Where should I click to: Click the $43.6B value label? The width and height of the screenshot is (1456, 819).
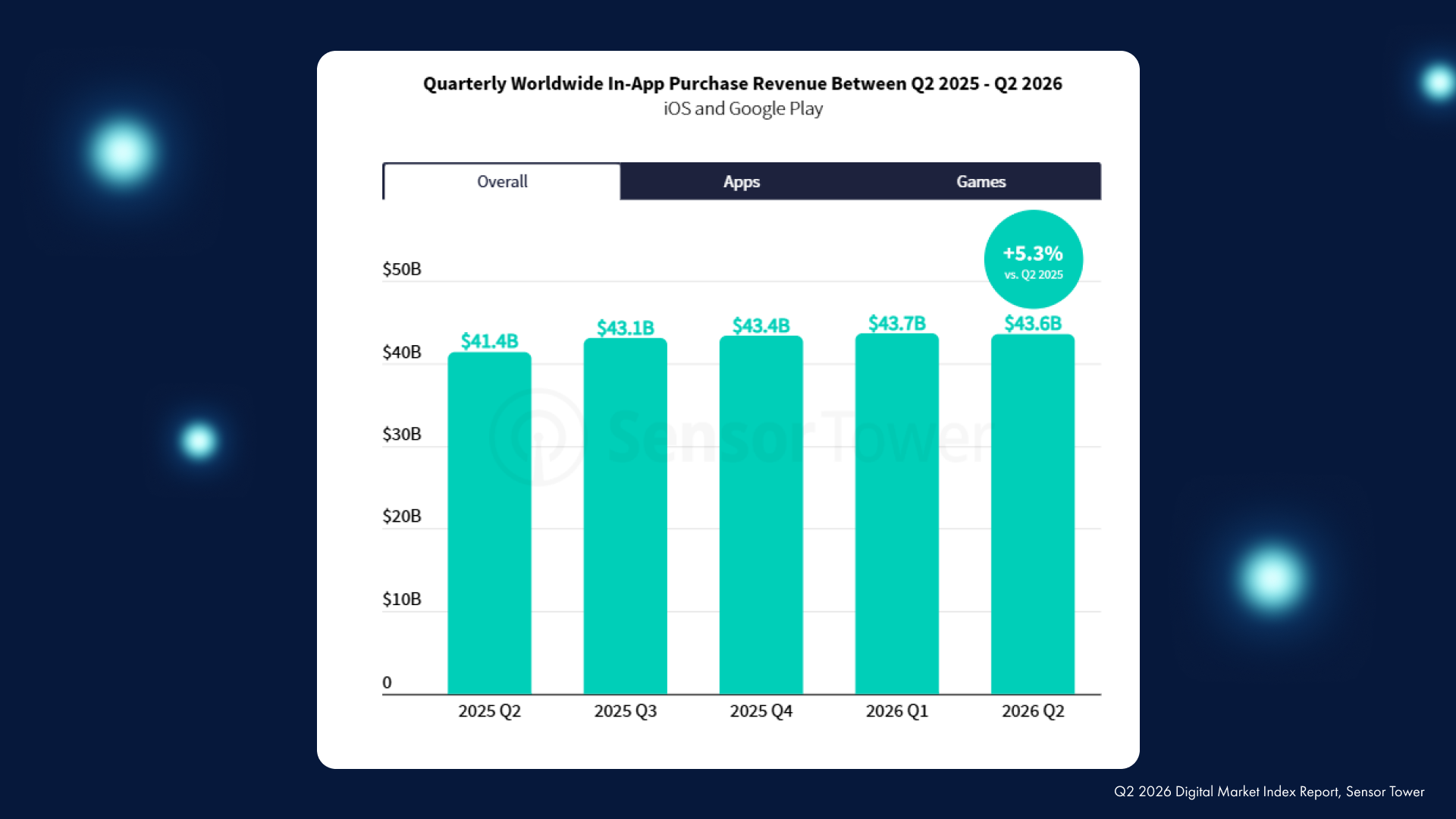[x=1032, y=324]
